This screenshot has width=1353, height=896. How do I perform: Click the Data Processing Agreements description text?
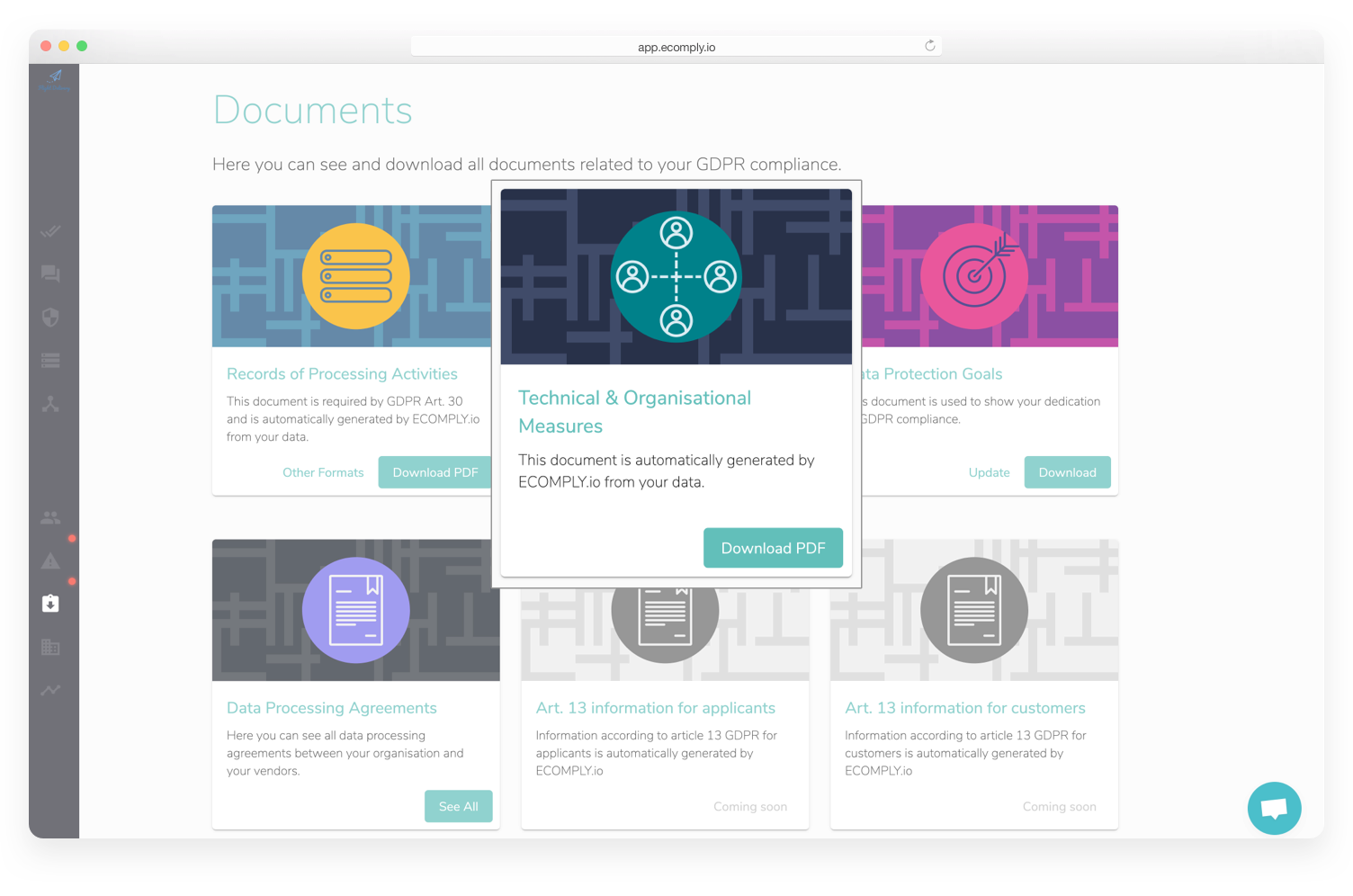(x=345, y=753)
